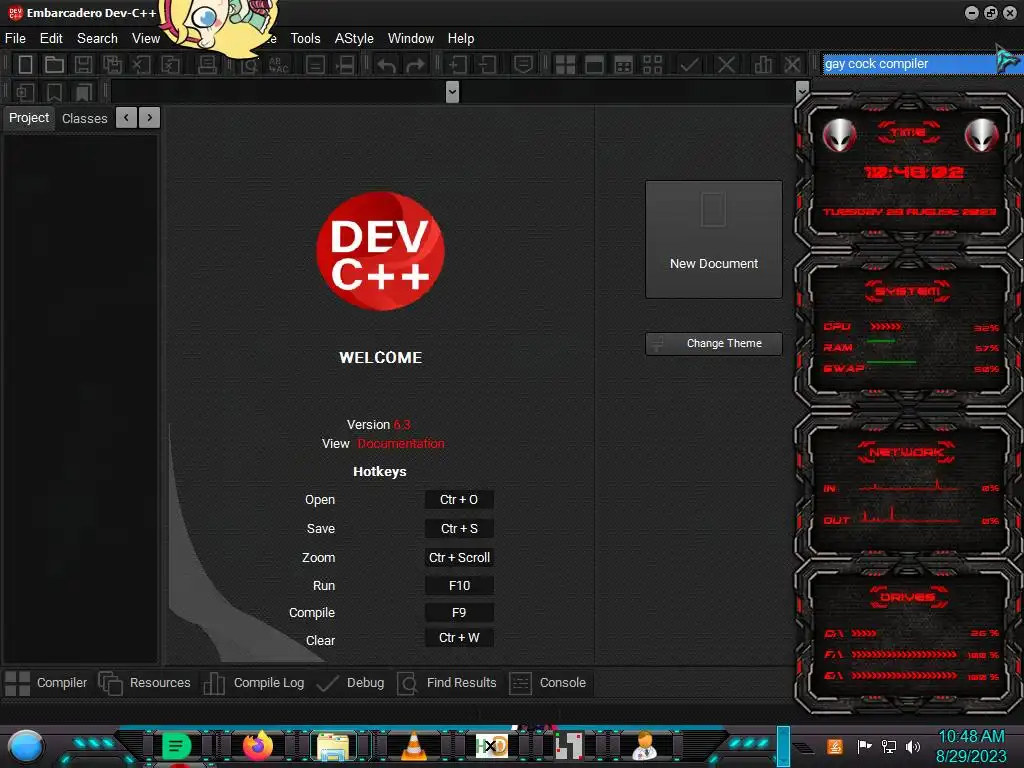The width and height of the screenshot is (1024, 768).
Task: Click the left arrow beside Classes tab
Action: [126, 118]
